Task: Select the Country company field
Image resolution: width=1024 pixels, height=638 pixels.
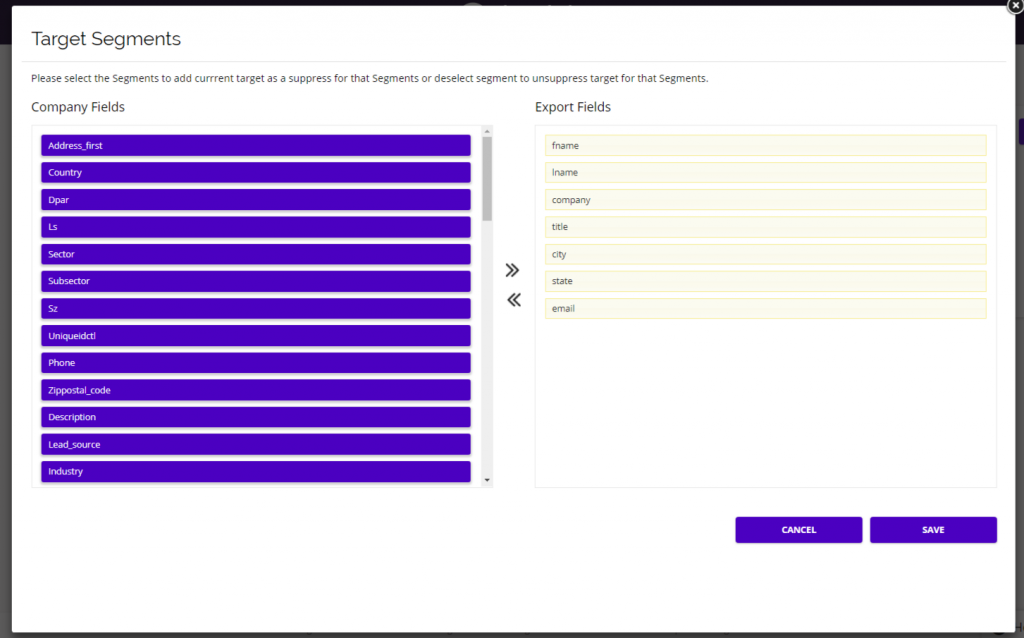Action: click(255, 172)
